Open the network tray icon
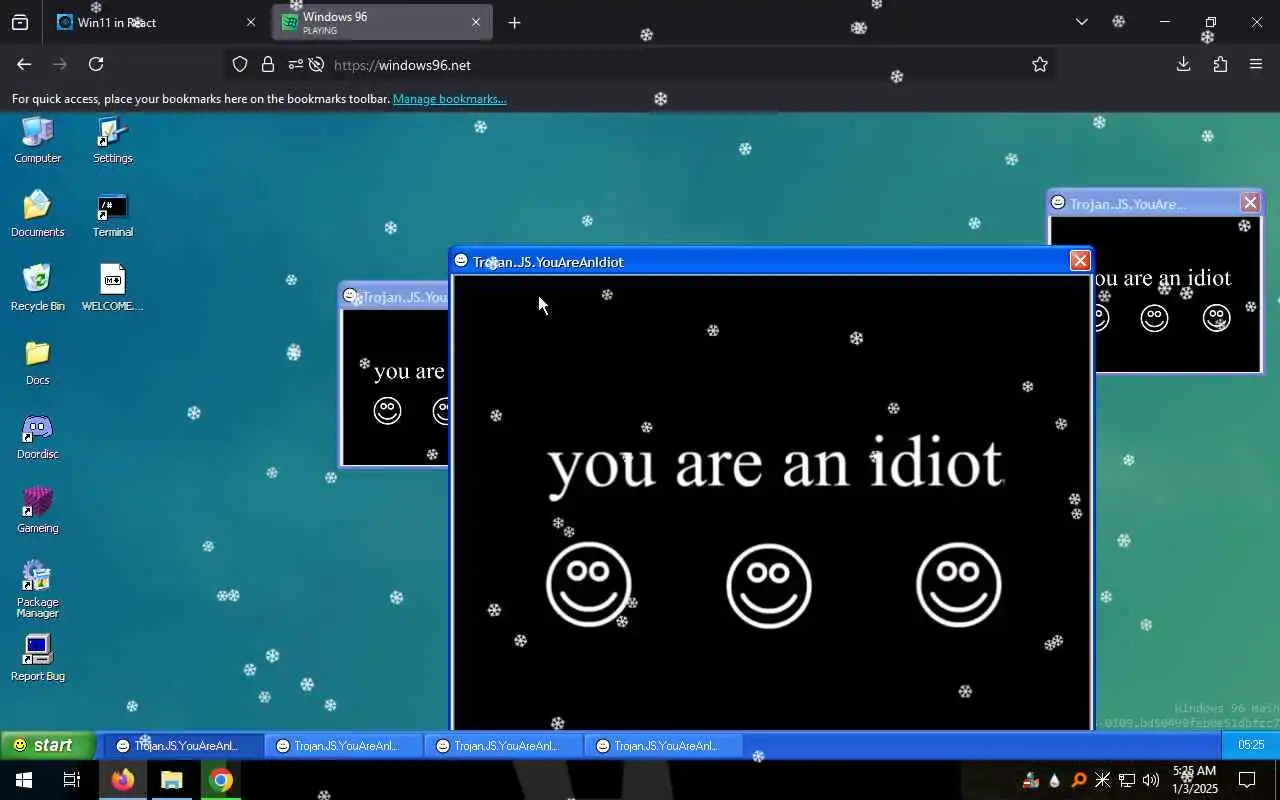This screenshot has height=800, width=1280. pos(1127,780)
